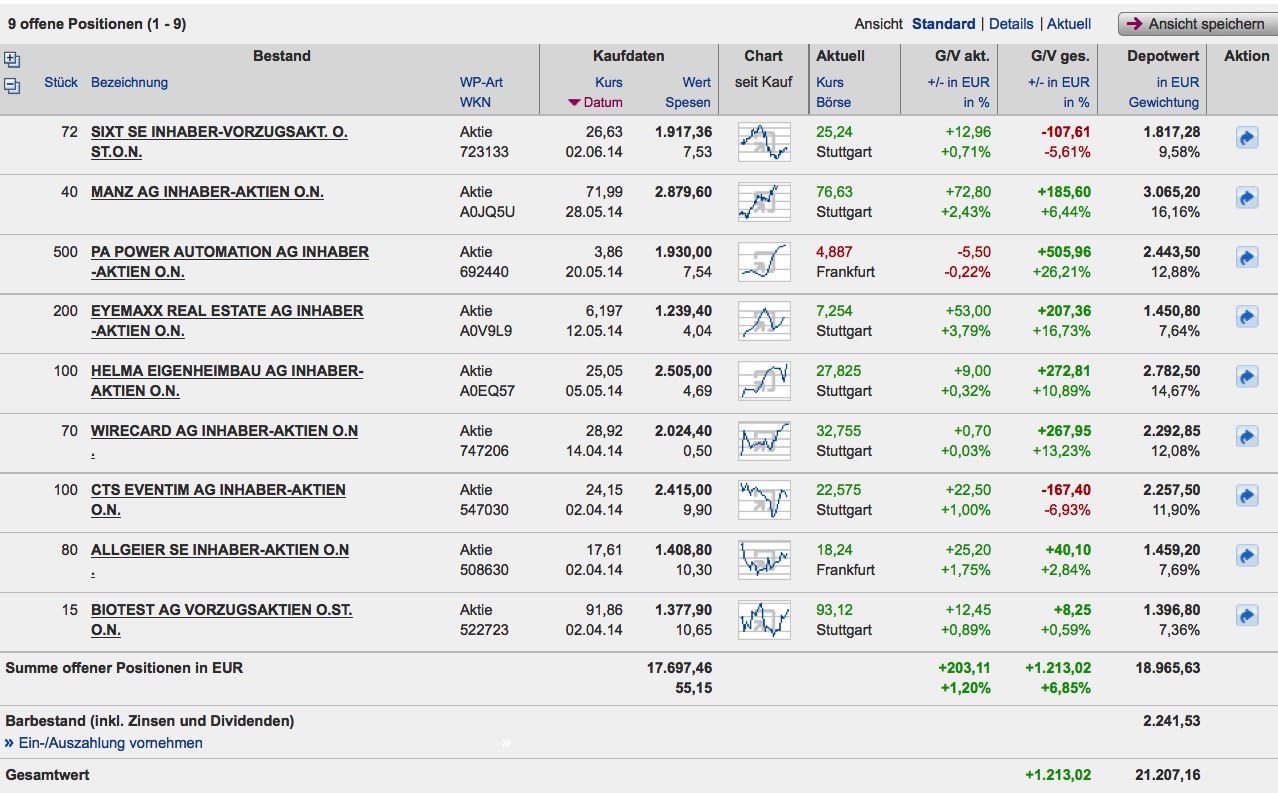Collapse all positions with the minus icon
The image size is (1278, 793).
[x=12, y=86]
